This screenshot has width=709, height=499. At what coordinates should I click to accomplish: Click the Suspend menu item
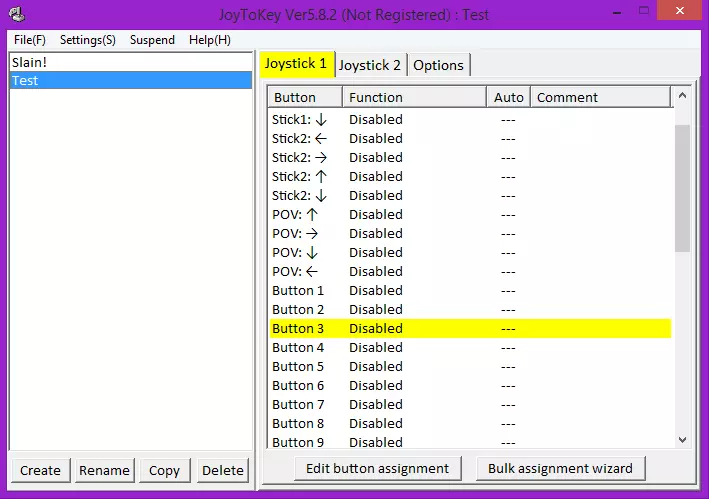(152, 40)
